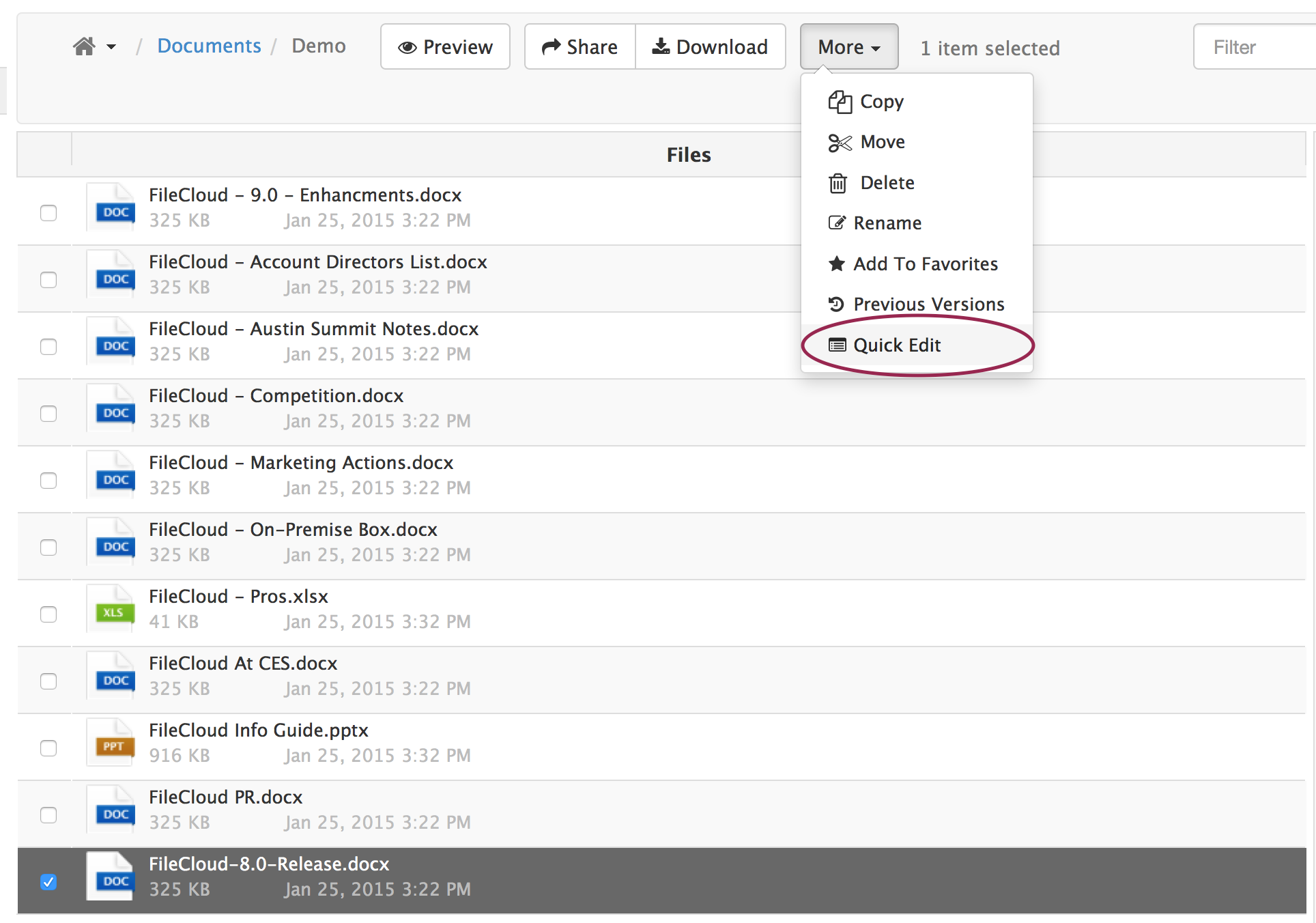1316x923 pixels.
Task: Click DOC icon of On-Premise Box.docx
Action: click(x=111, y=542)
